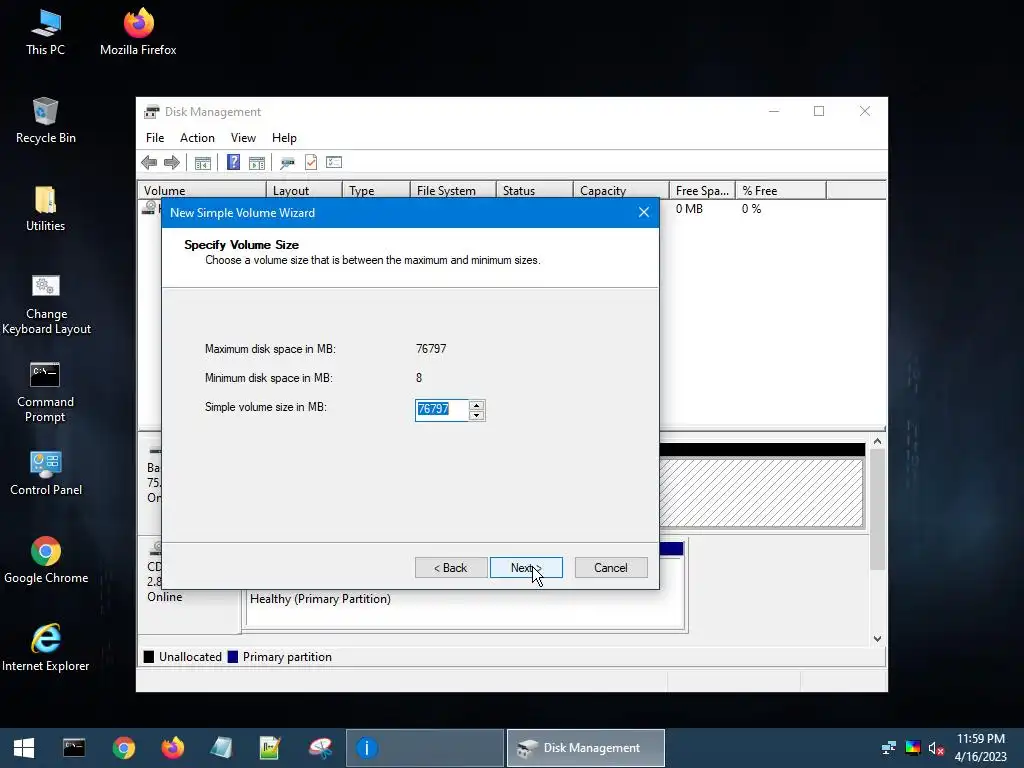Open the network tray icon
This screenshot has width=1024, height=768.
tap(889, 748)
